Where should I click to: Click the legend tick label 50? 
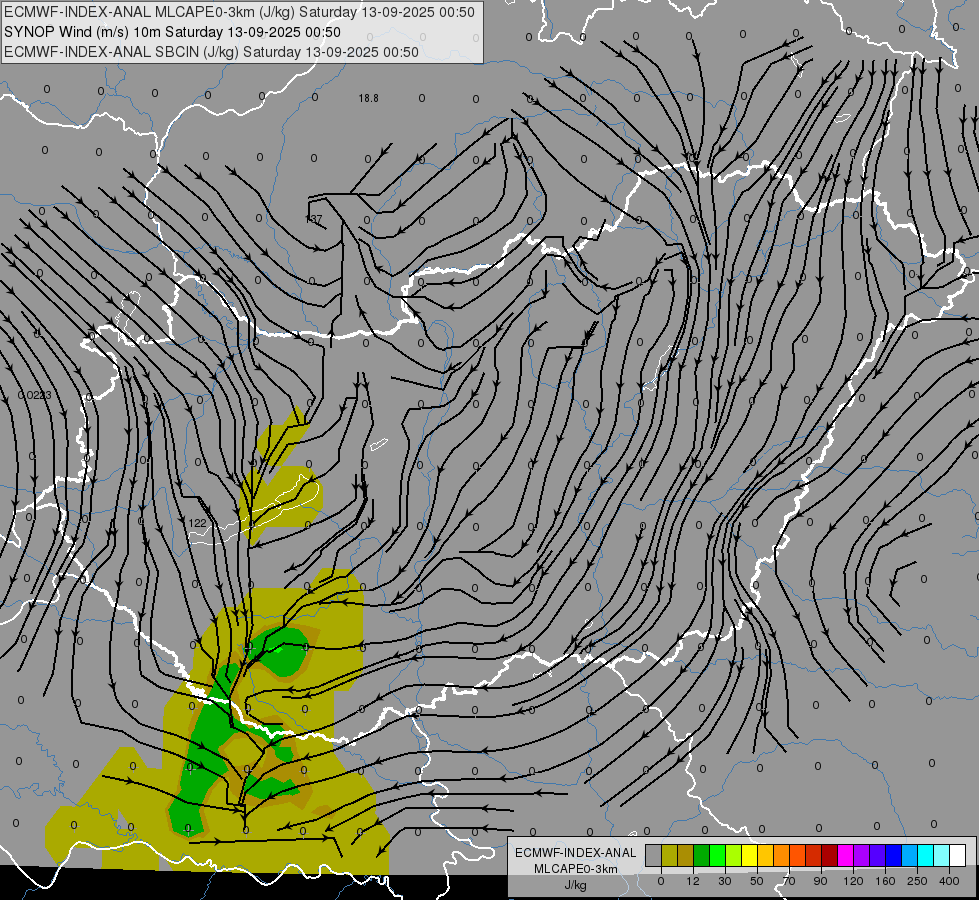coord(757,881)
